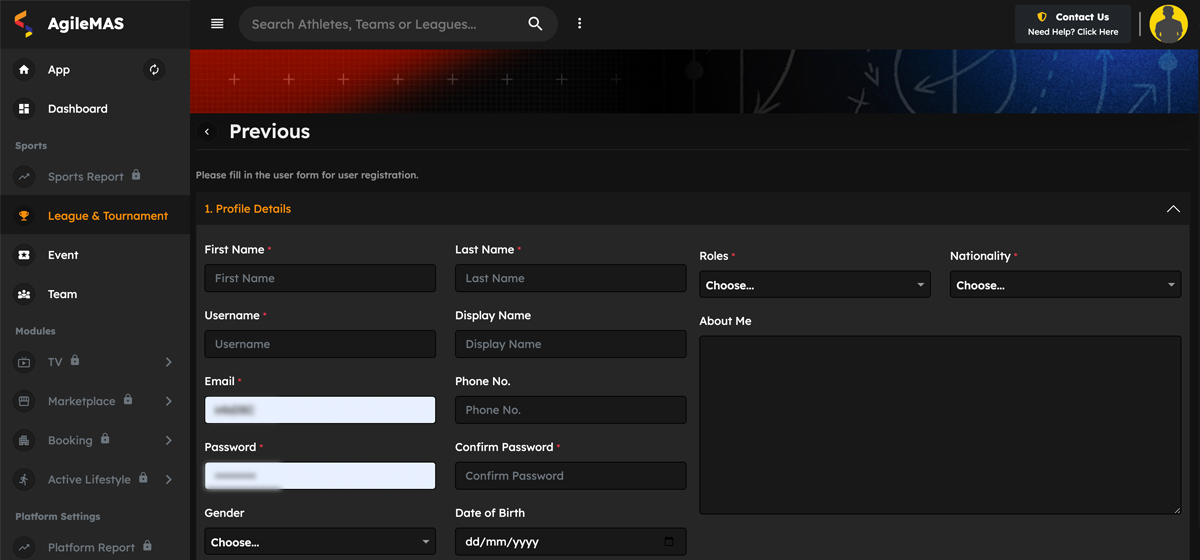Screen dimensions: 1200x560
Task: Click the AgileMAS logo
Action: point(70,24)
